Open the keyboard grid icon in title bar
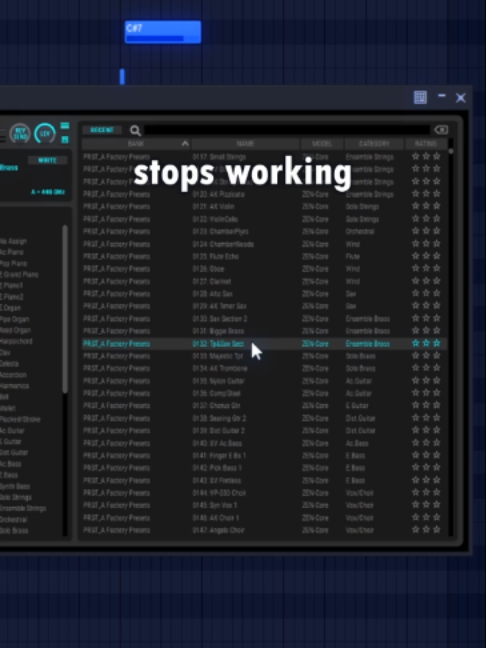The image size is (486, 648). 420,98
